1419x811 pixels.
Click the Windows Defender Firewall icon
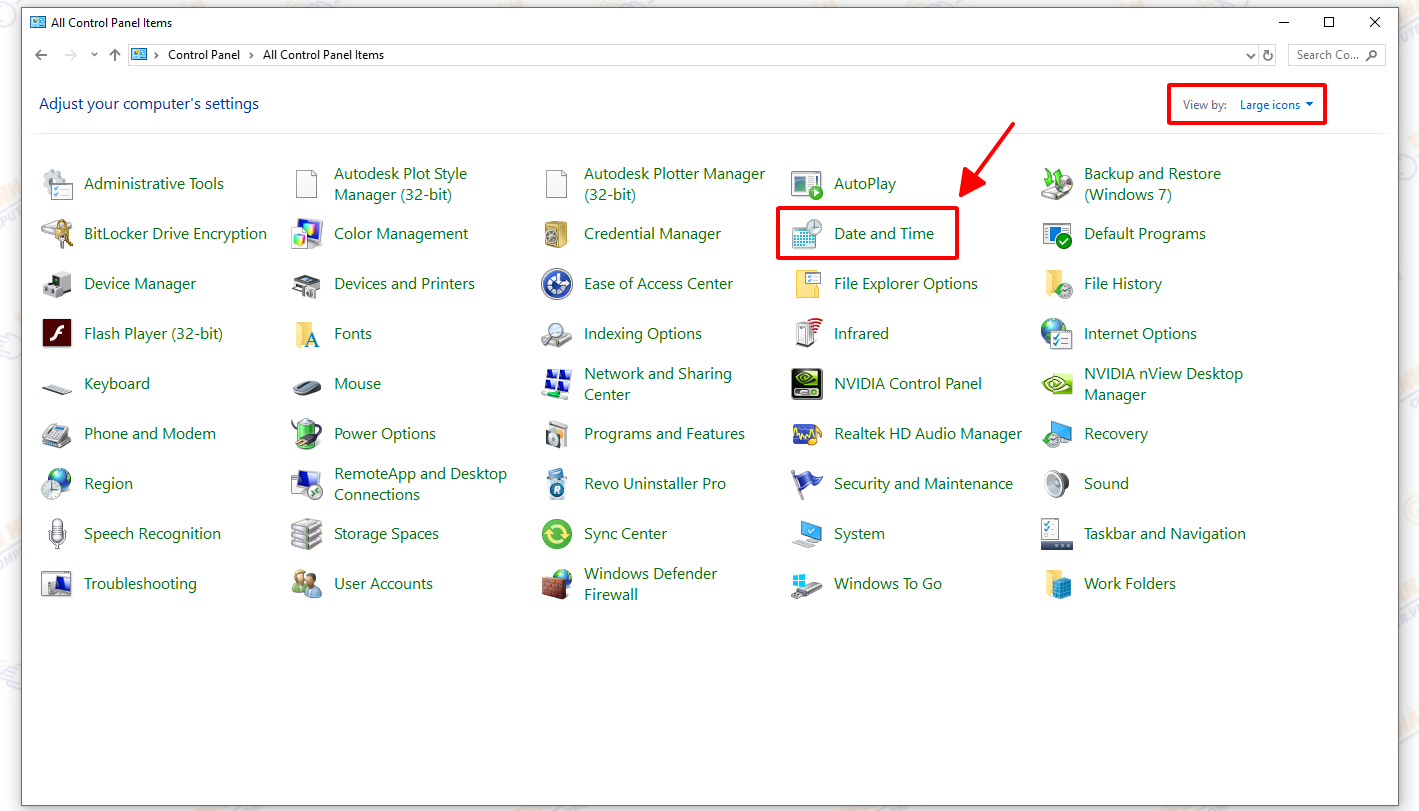[x=557, y=584]
